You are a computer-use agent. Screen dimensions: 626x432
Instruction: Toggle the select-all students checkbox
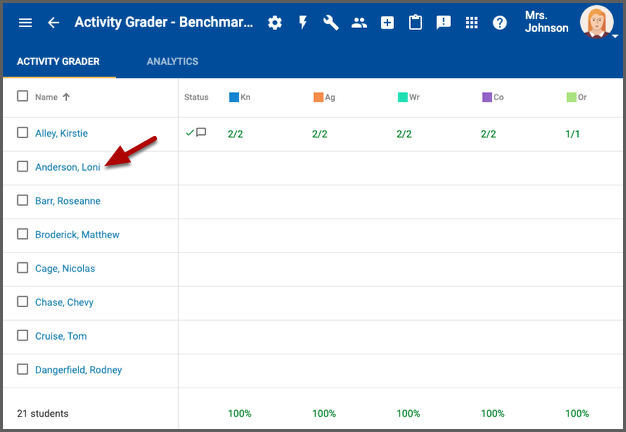coord(23,97)
